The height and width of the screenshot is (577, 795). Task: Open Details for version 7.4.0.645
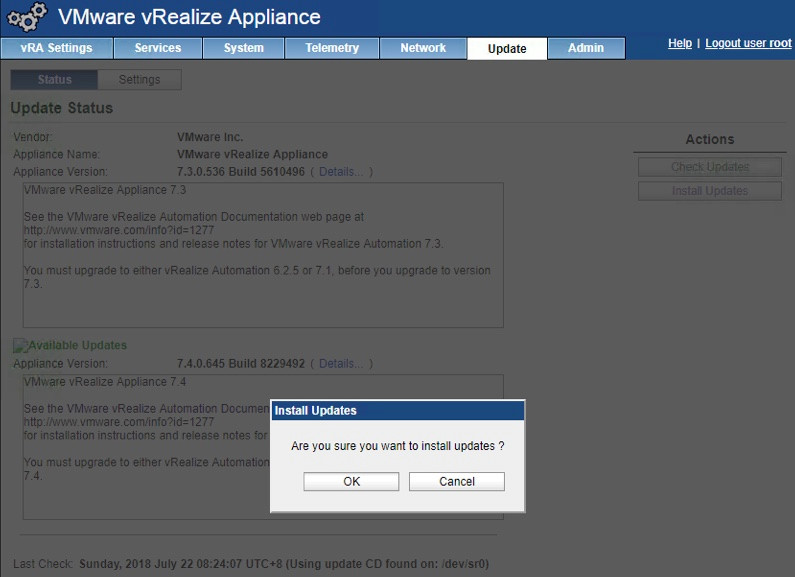tap(341, 364)
